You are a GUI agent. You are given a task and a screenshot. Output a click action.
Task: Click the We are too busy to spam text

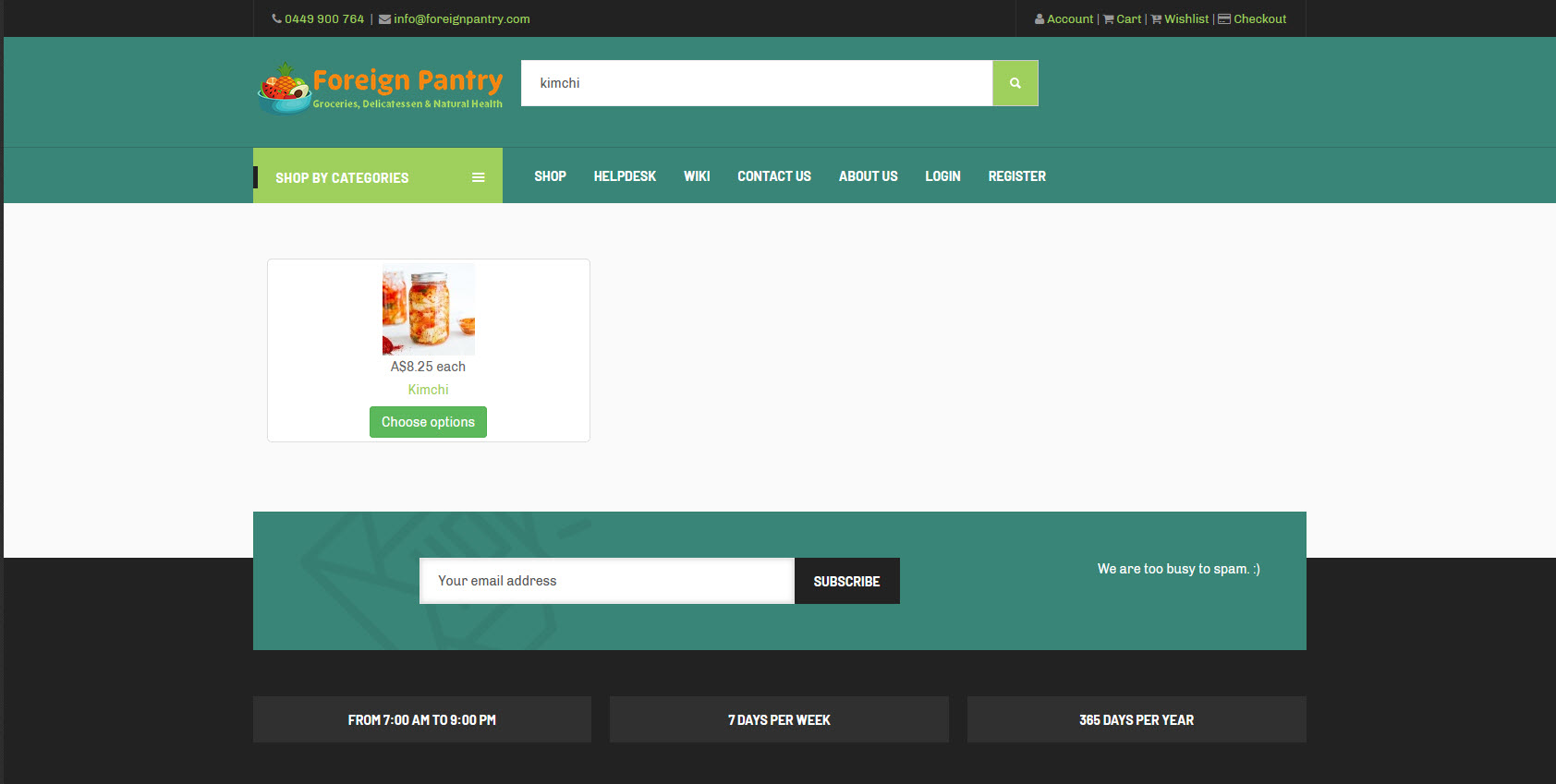(x=1179, y=569)
